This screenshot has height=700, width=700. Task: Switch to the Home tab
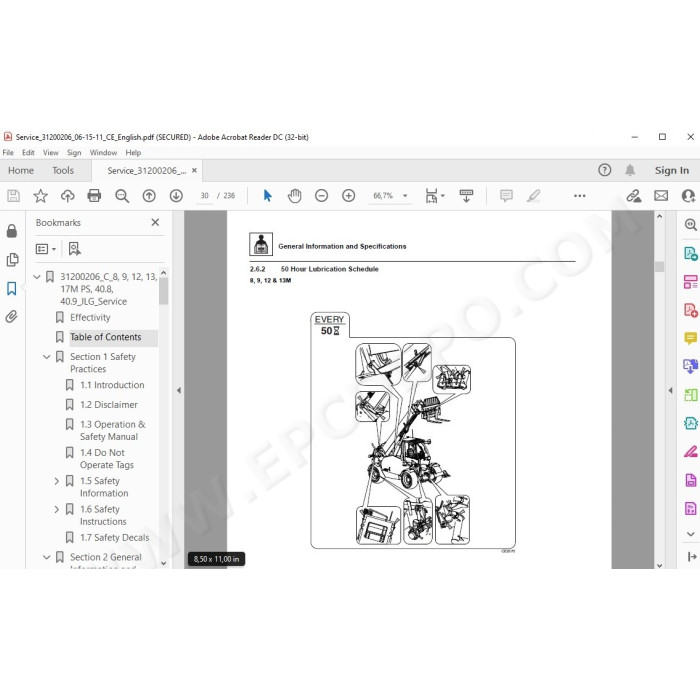(x=21, y=171)
